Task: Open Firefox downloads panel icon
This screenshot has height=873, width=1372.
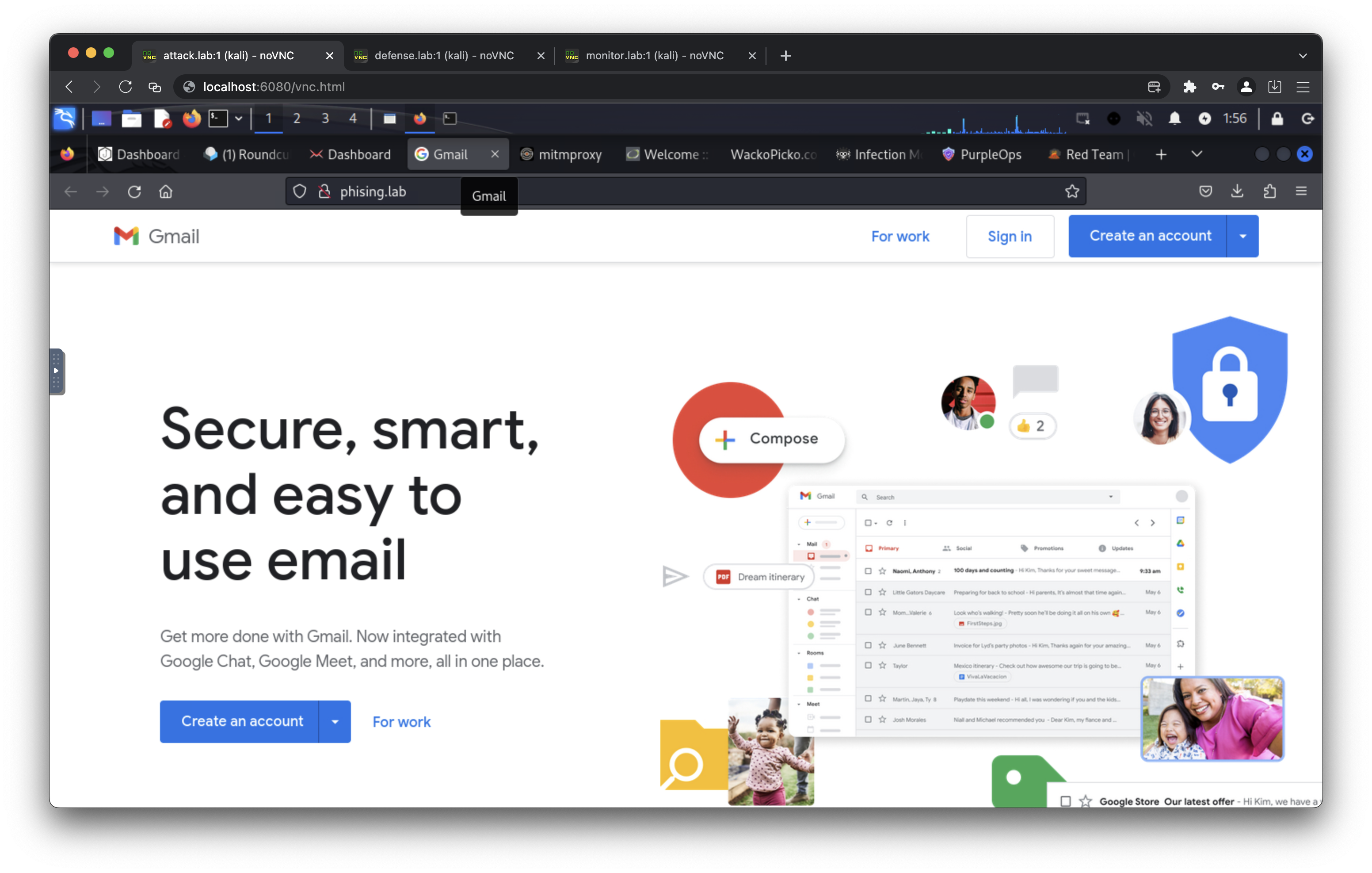Action: pyautogui.click(x=1237, y=191)
